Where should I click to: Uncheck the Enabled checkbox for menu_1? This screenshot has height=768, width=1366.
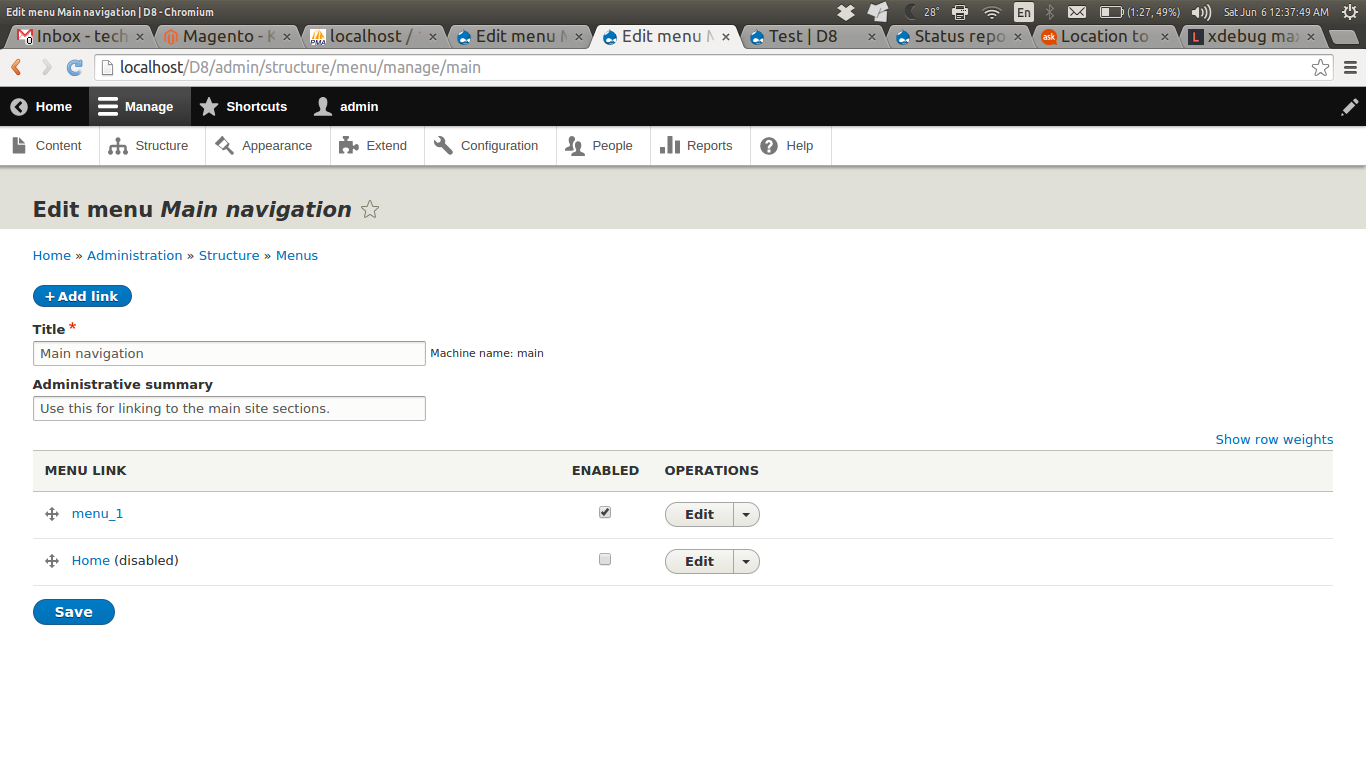604,511
